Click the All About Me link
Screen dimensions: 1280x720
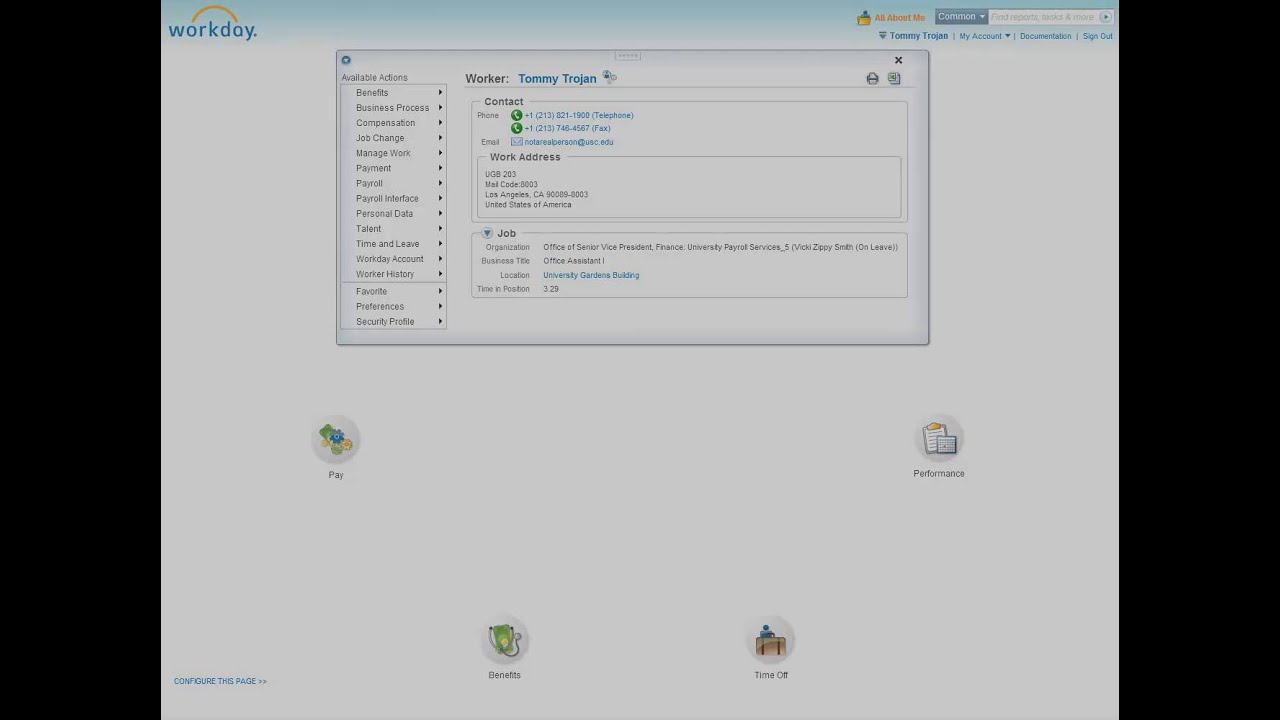(x=900, y=18)
